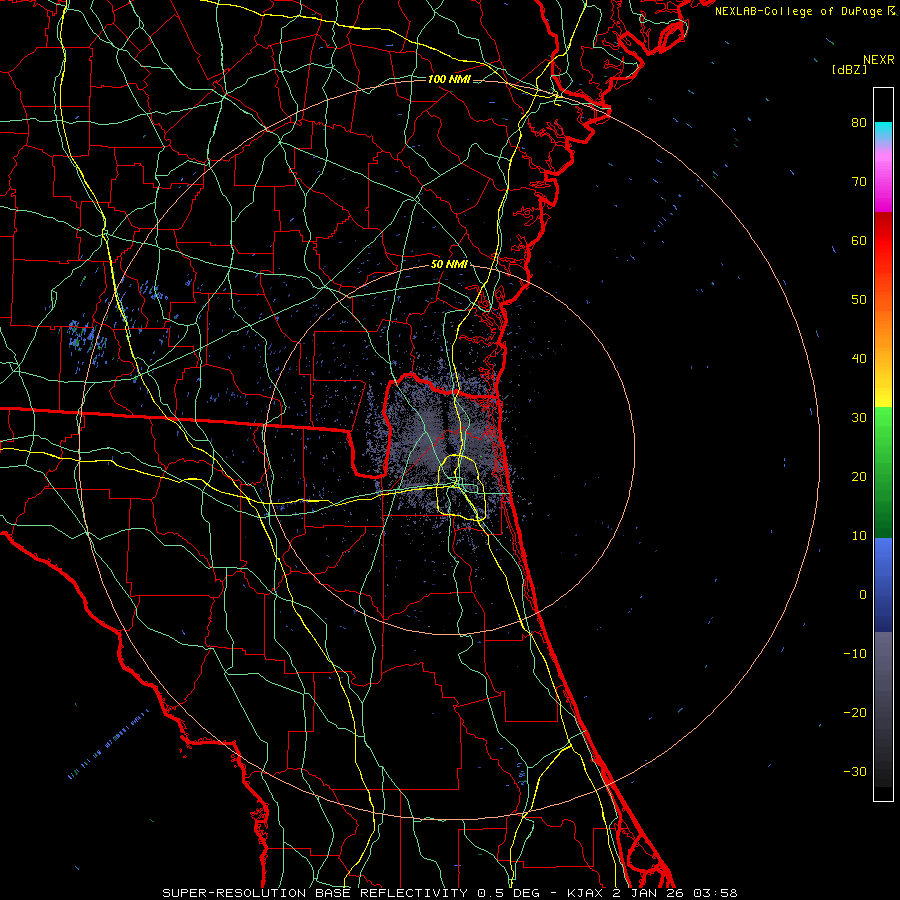Click the 30 value on the dBZ scale

(x=859, y=417)
